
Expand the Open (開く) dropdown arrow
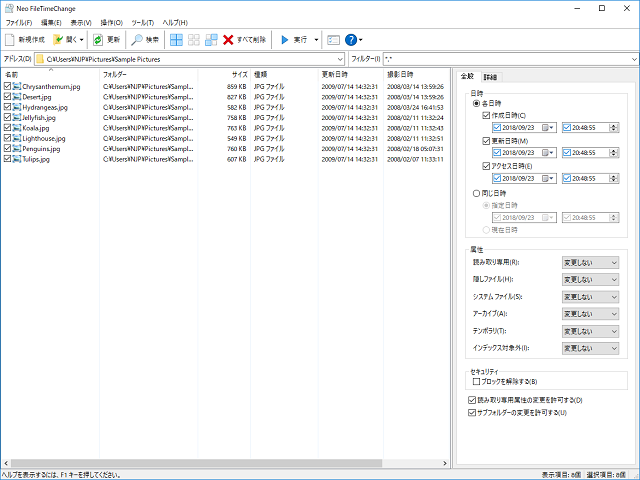(81, 40)
